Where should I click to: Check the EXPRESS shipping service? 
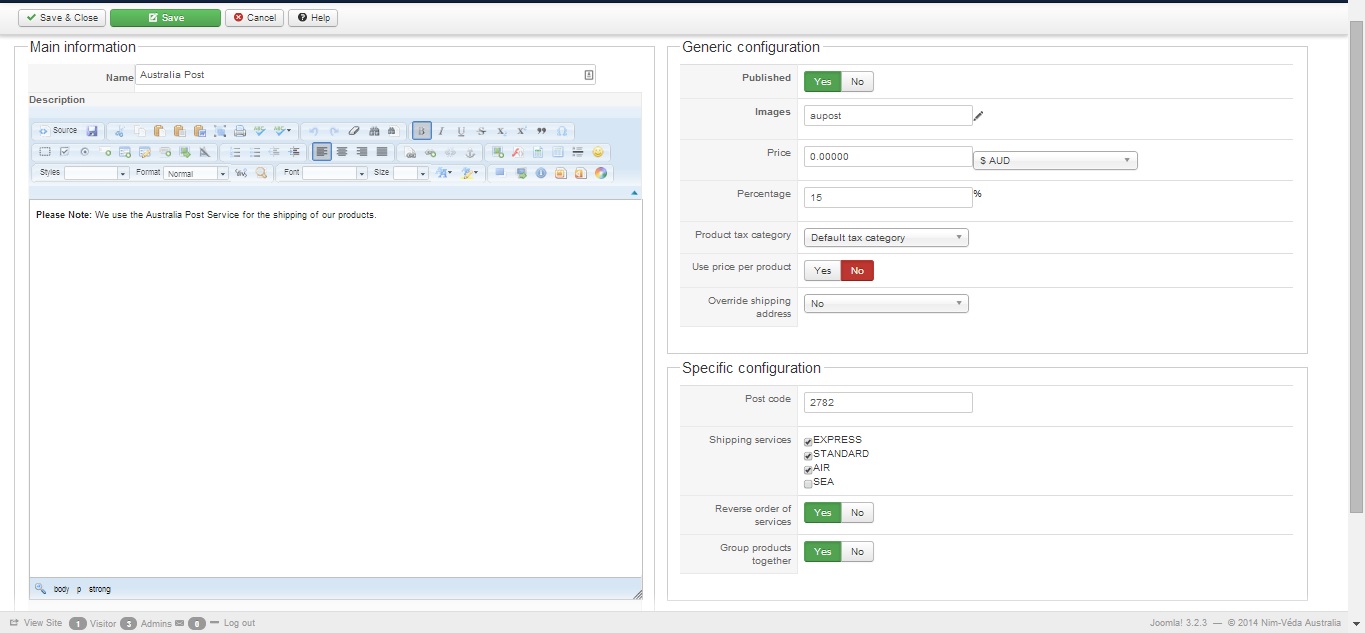click(808, 441)
